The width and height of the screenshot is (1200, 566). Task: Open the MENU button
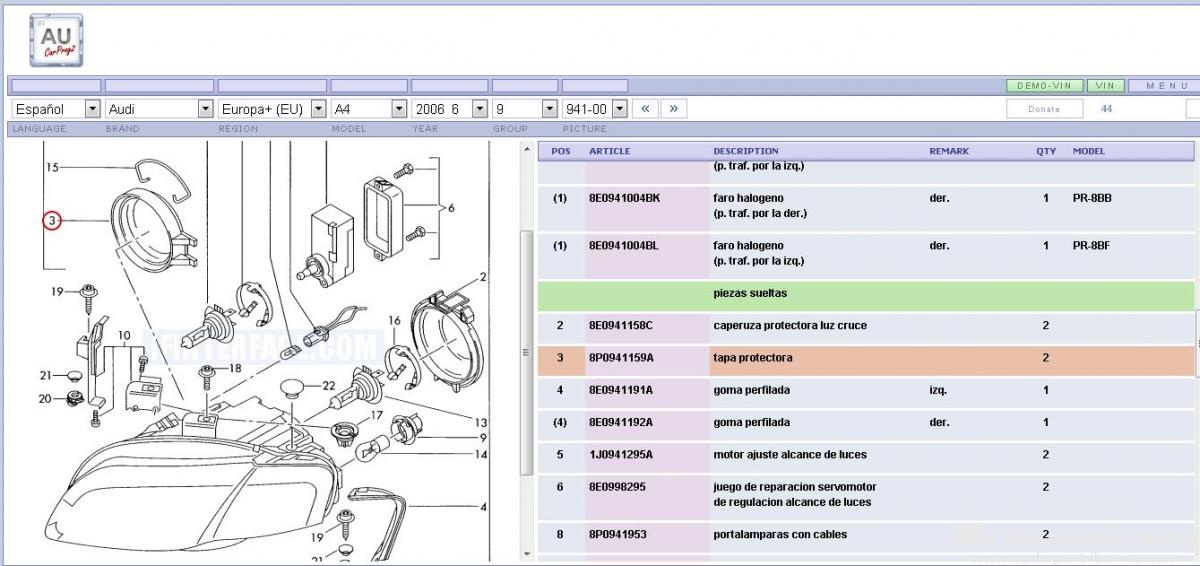tap(1165, 86)
